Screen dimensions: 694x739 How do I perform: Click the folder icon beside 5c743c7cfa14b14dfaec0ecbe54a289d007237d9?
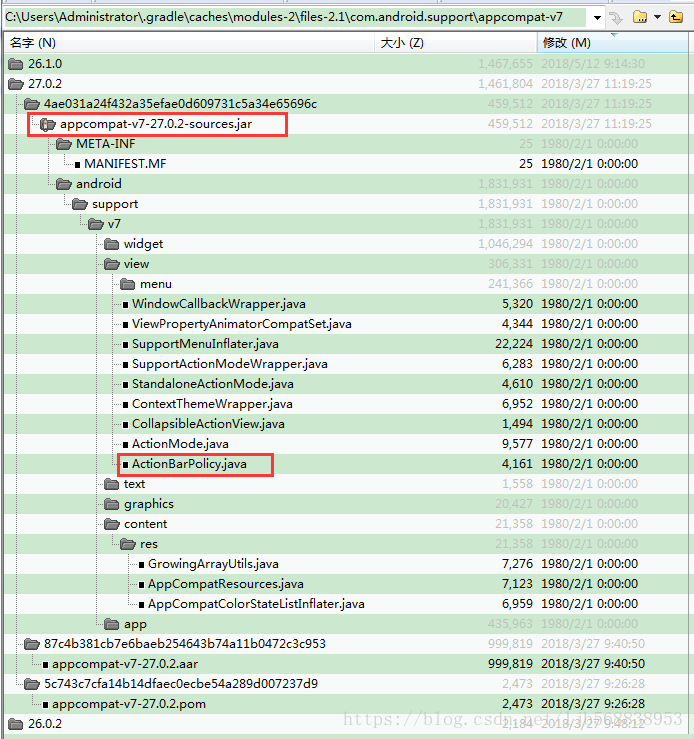32,684
